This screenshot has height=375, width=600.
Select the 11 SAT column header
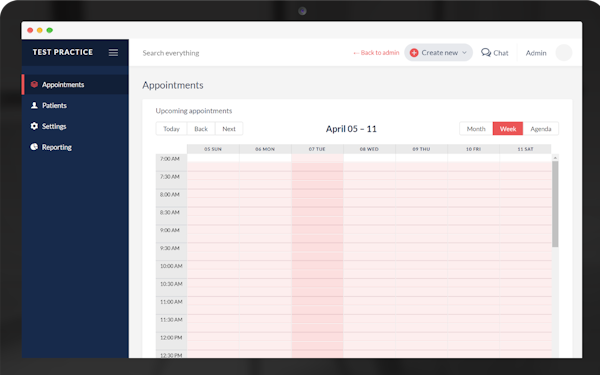[525, 149]
